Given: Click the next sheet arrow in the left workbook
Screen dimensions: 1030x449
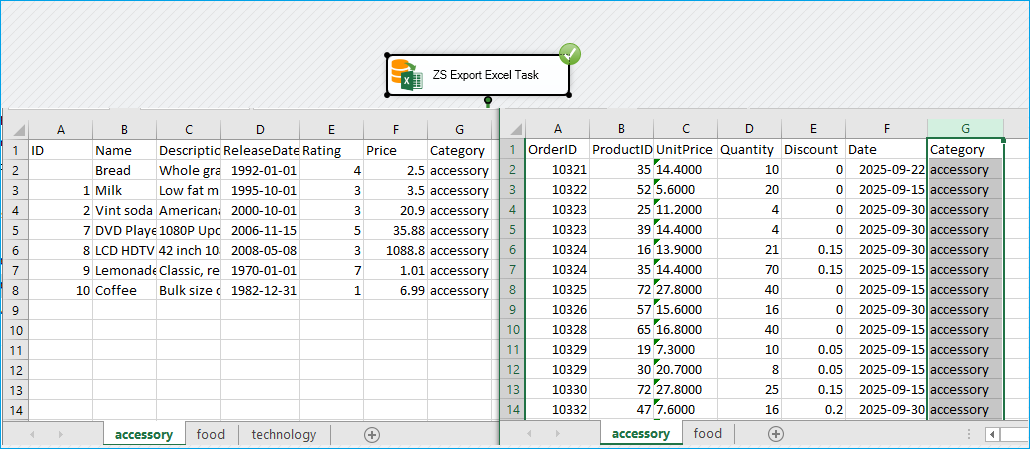Looking at the screenshot, I should 60,435.
